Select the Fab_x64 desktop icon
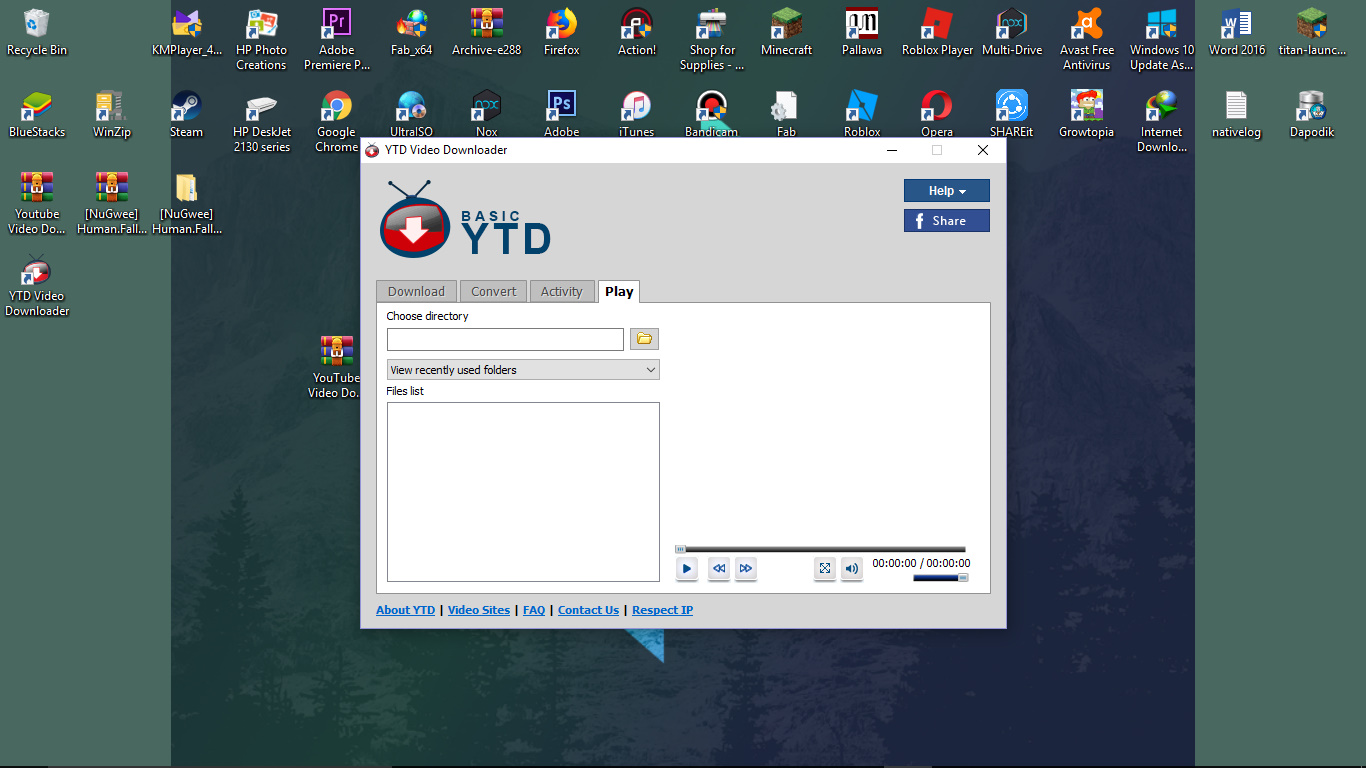1366x768 pixels. coord(412,33)
